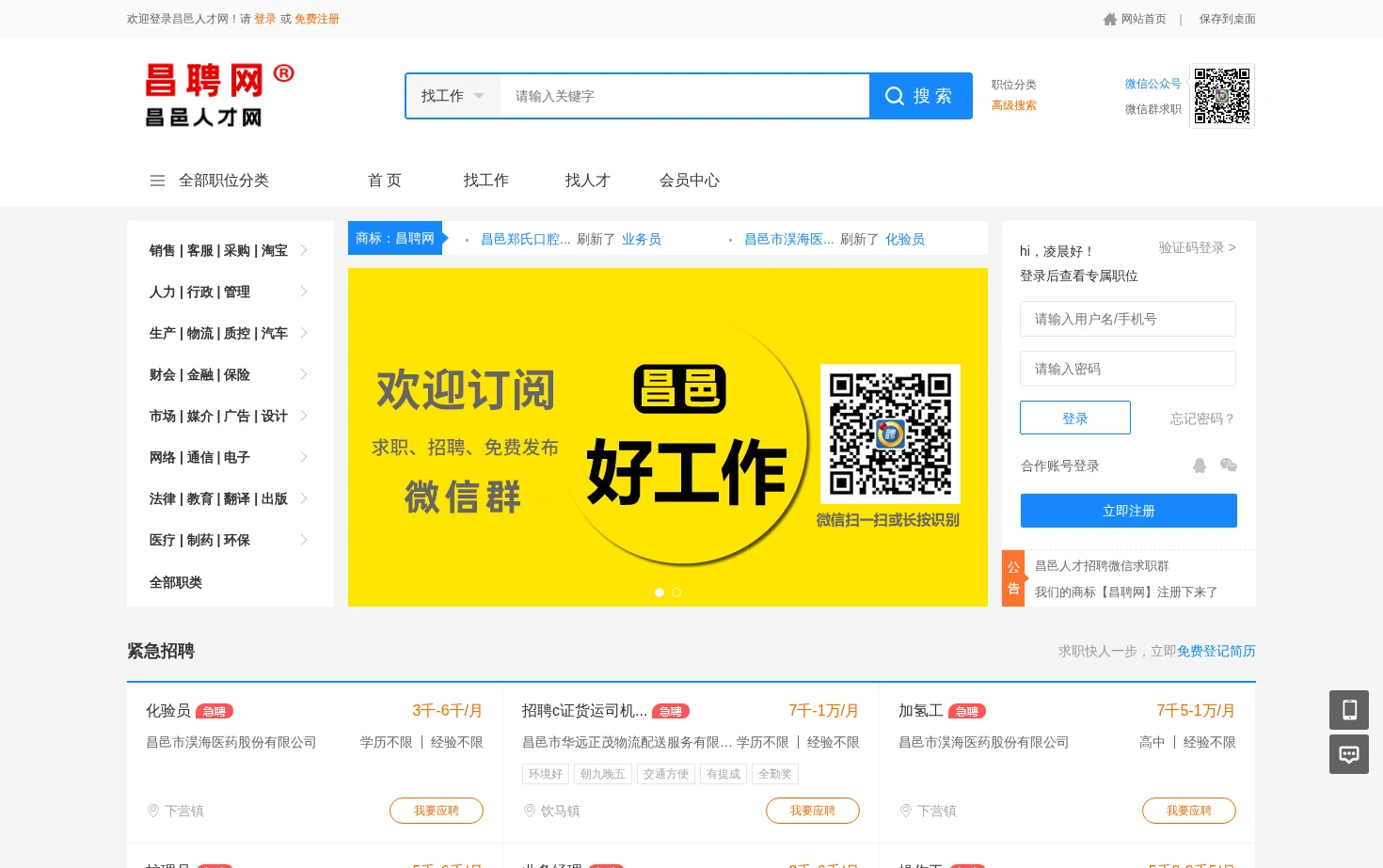Image resolution: width=1383 pixels, height=868 pixels.
Task: Expand the 法律 | 教育 | 翻译 | 出版 category
Action: pos(230,498)
